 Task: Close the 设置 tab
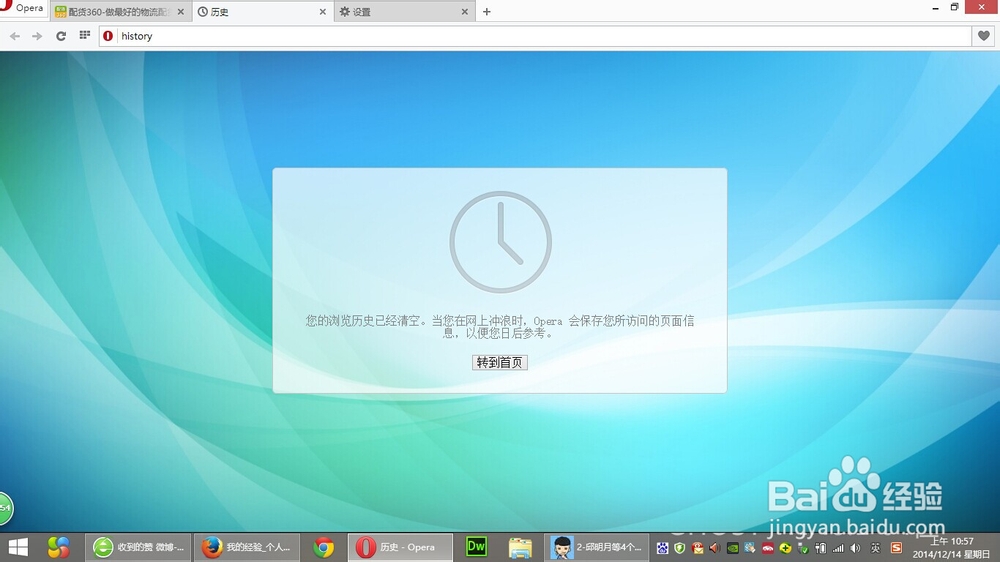pos(465,11)
